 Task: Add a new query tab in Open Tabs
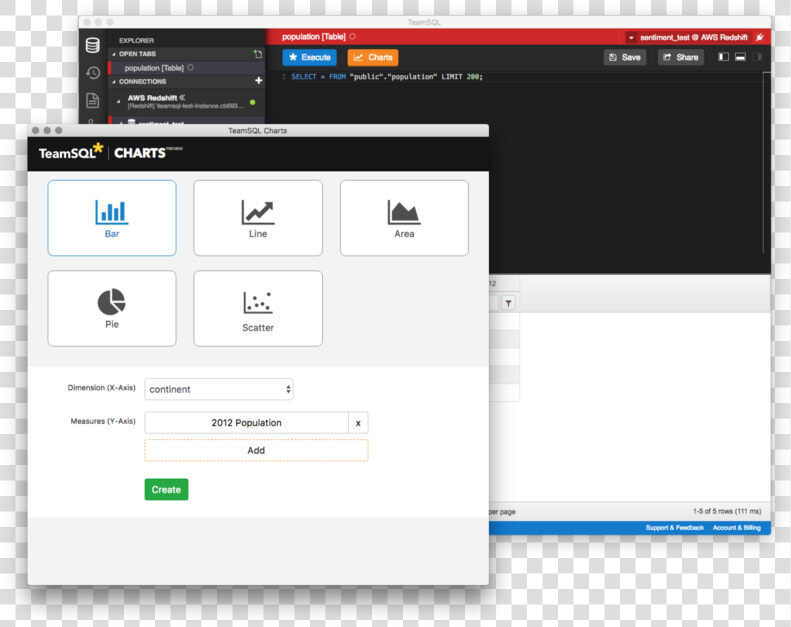pos(258,53)
